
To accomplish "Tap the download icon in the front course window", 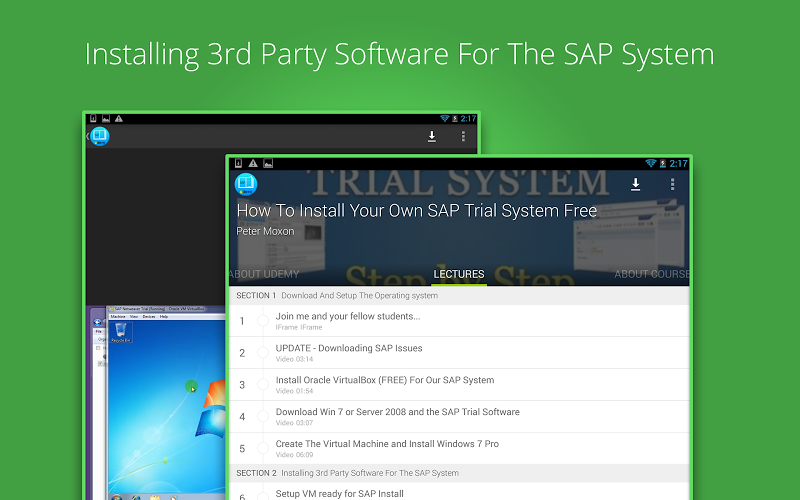I will [x=635, y=184].
